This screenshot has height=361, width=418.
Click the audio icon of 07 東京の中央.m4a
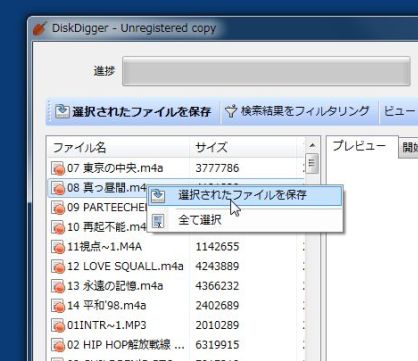click(58, 169)
